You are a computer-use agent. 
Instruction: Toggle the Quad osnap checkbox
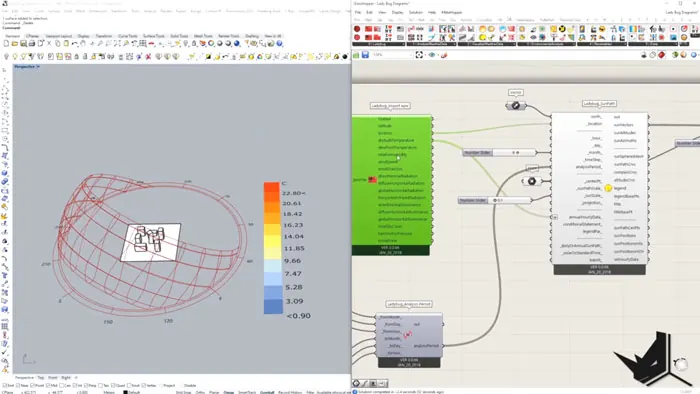(x=113, y=386)
